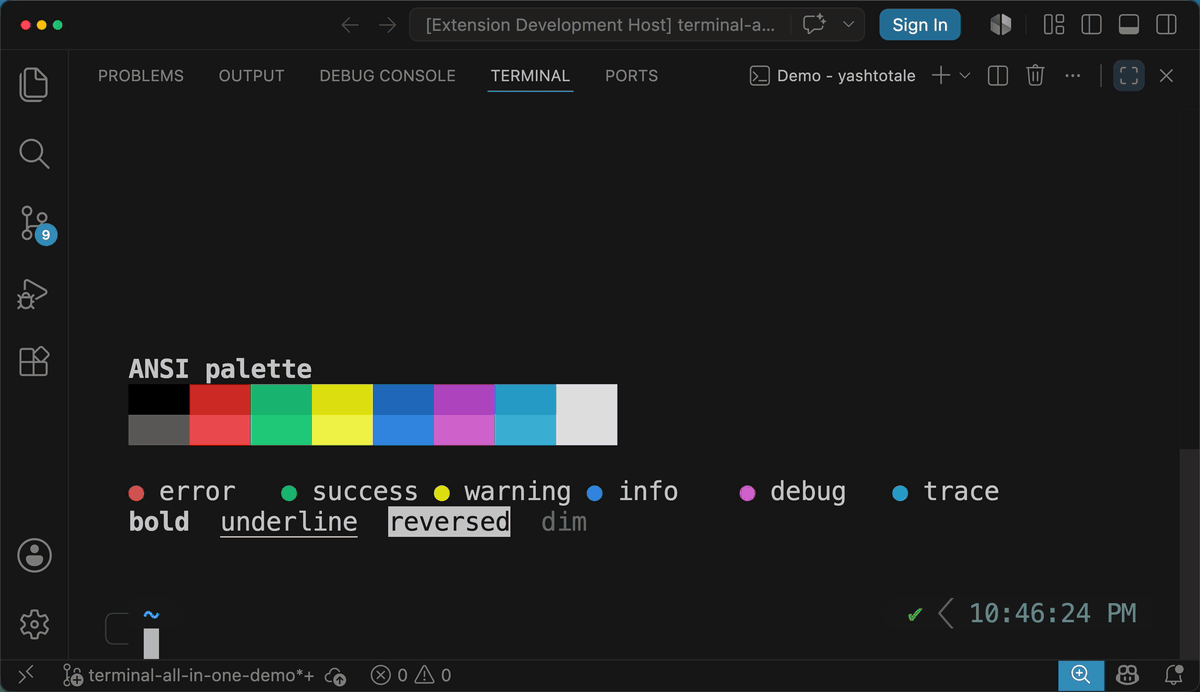Open the Search view
Viewport: 1200px width, 692px height.
pos(34,153)
